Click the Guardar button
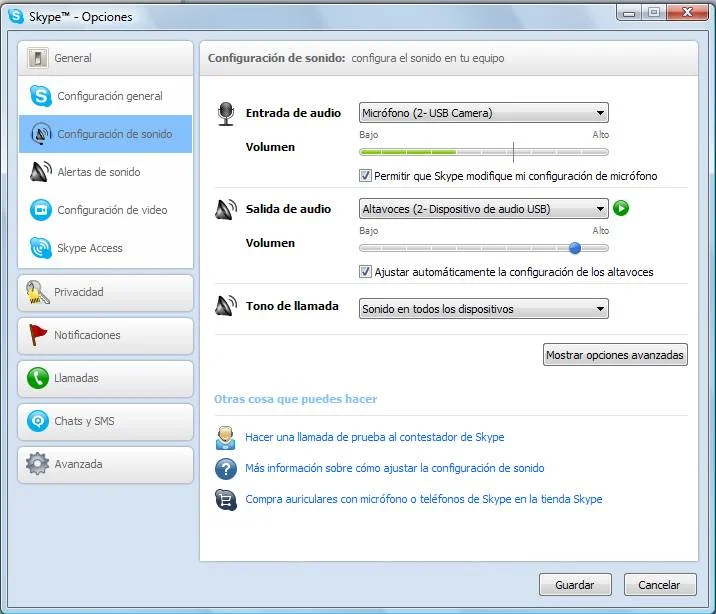 tap(575, 585)
